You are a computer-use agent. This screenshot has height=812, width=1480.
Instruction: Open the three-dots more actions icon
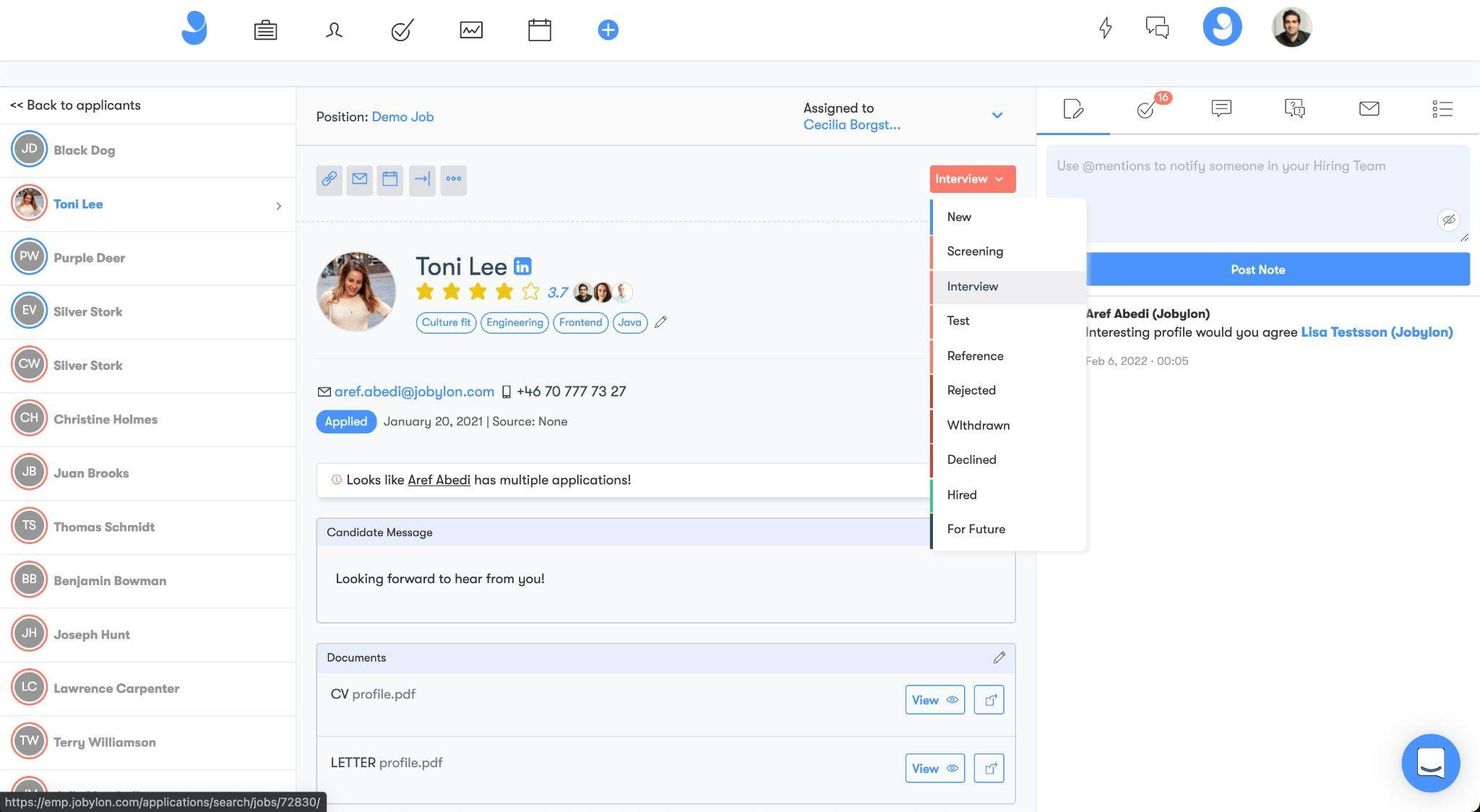[x=453, y=180]
